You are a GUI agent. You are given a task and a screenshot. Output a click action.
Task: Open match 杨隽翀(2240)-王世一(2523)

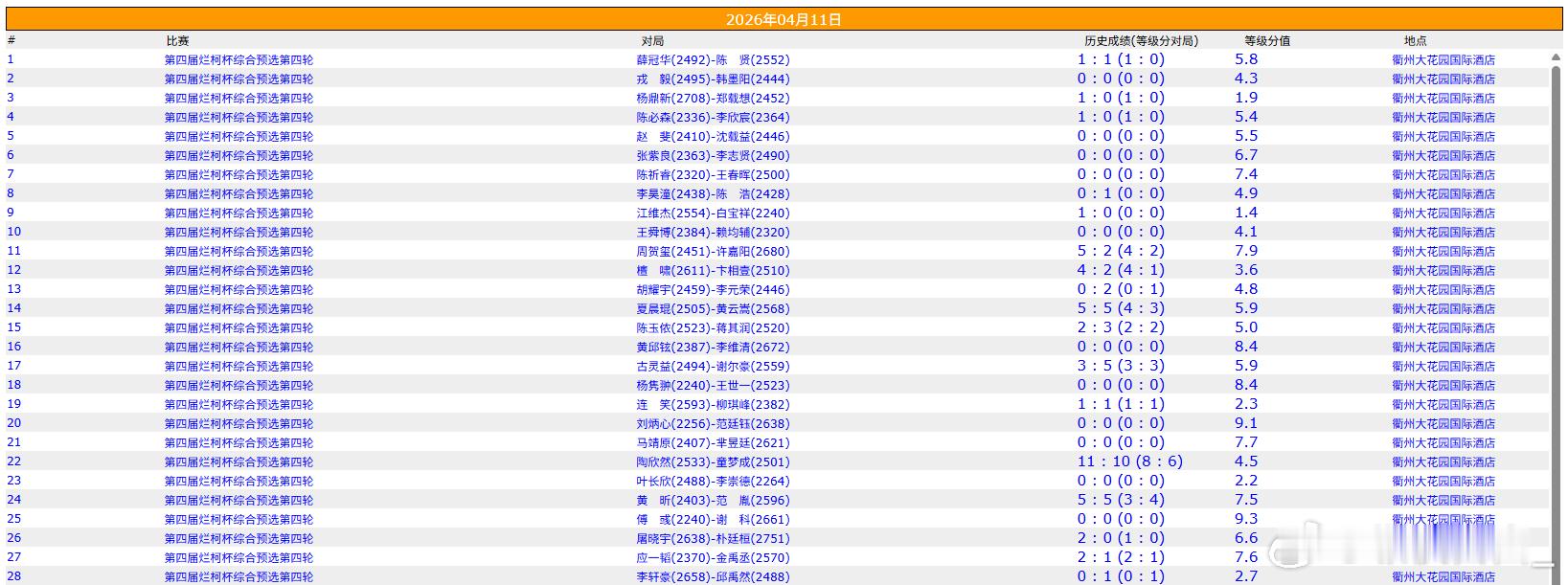[713, 385]
